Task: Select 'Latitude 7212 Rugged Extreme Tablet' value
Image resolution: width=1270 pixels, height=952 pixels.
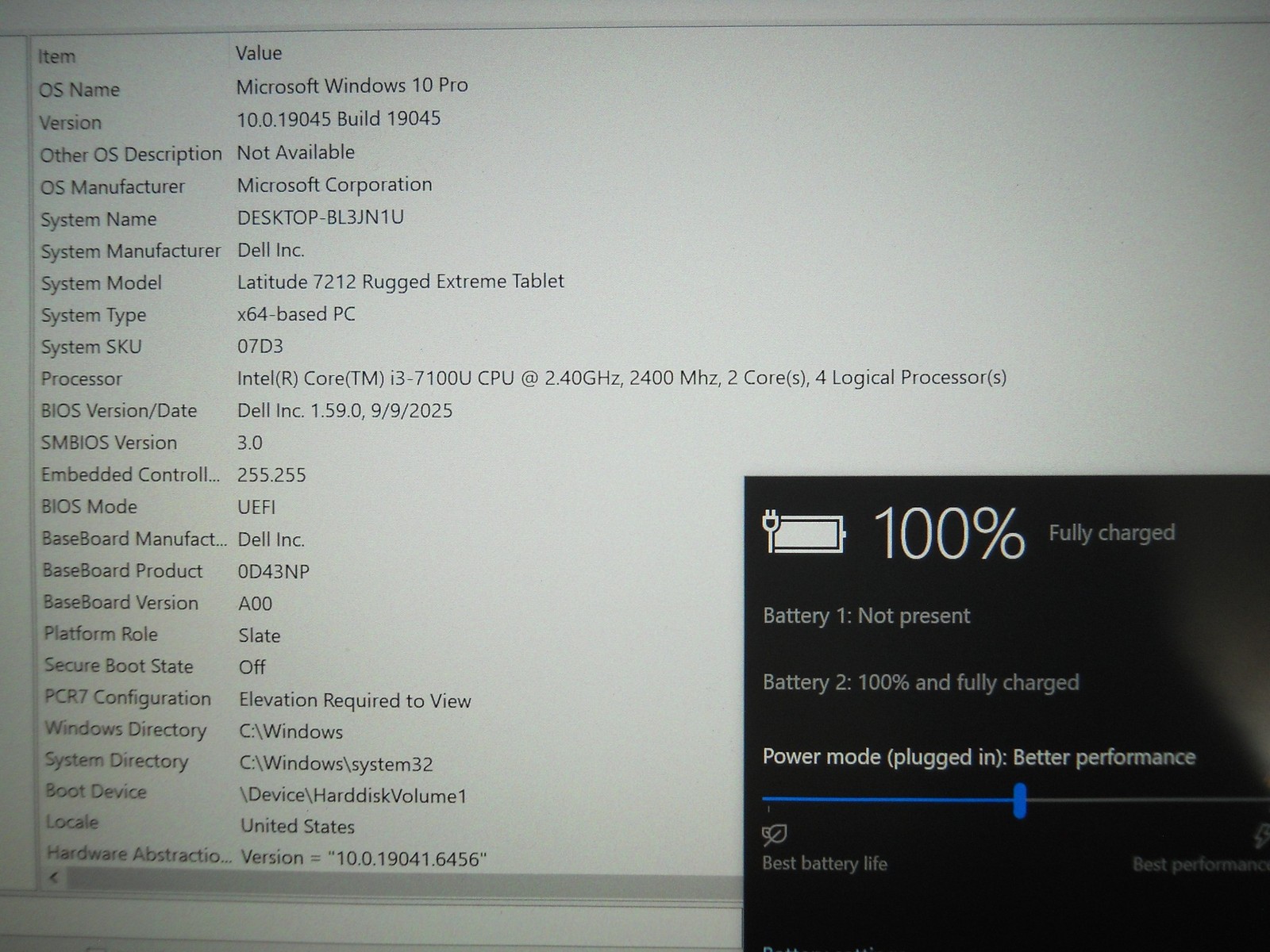Action: (x=401, y=282)
